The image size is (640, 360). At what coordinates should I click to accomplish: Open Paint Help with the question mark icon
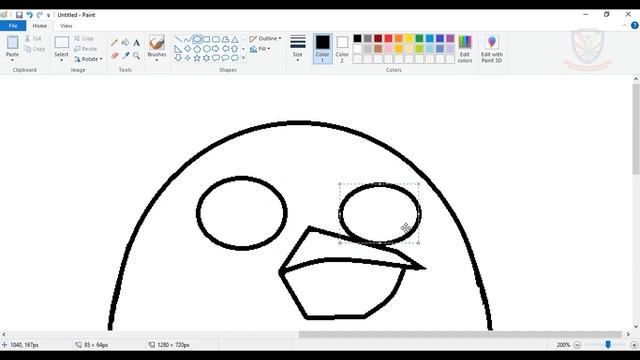point(634,25)
